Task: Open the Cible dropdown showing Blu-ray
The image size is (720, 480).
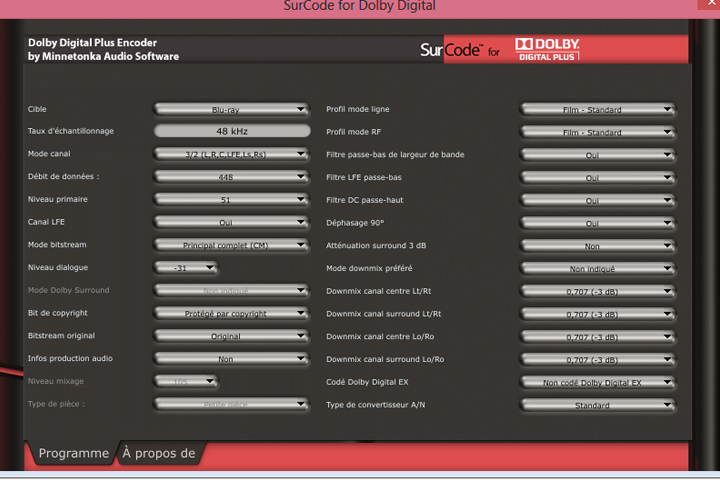Action: click(x=232, y=109)
